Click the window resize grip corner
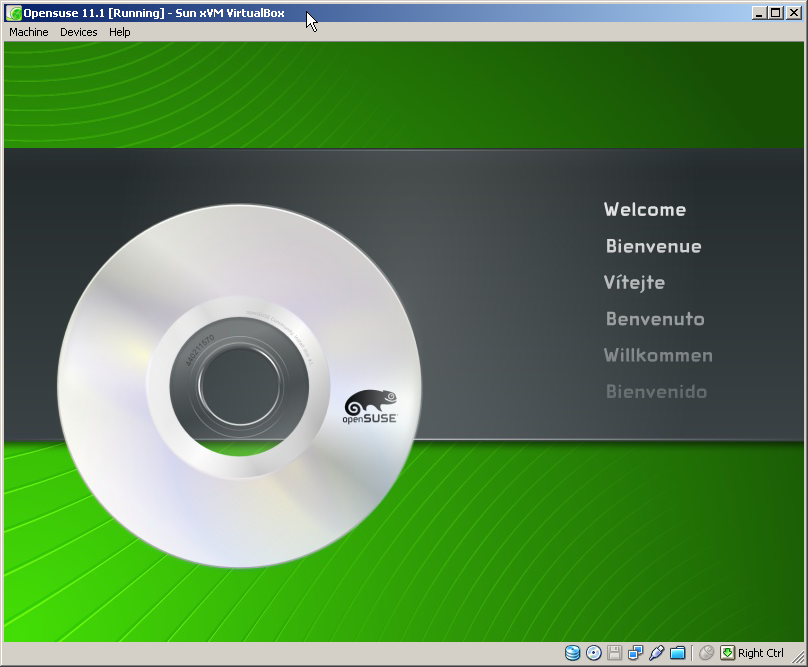 pos(797,657)
